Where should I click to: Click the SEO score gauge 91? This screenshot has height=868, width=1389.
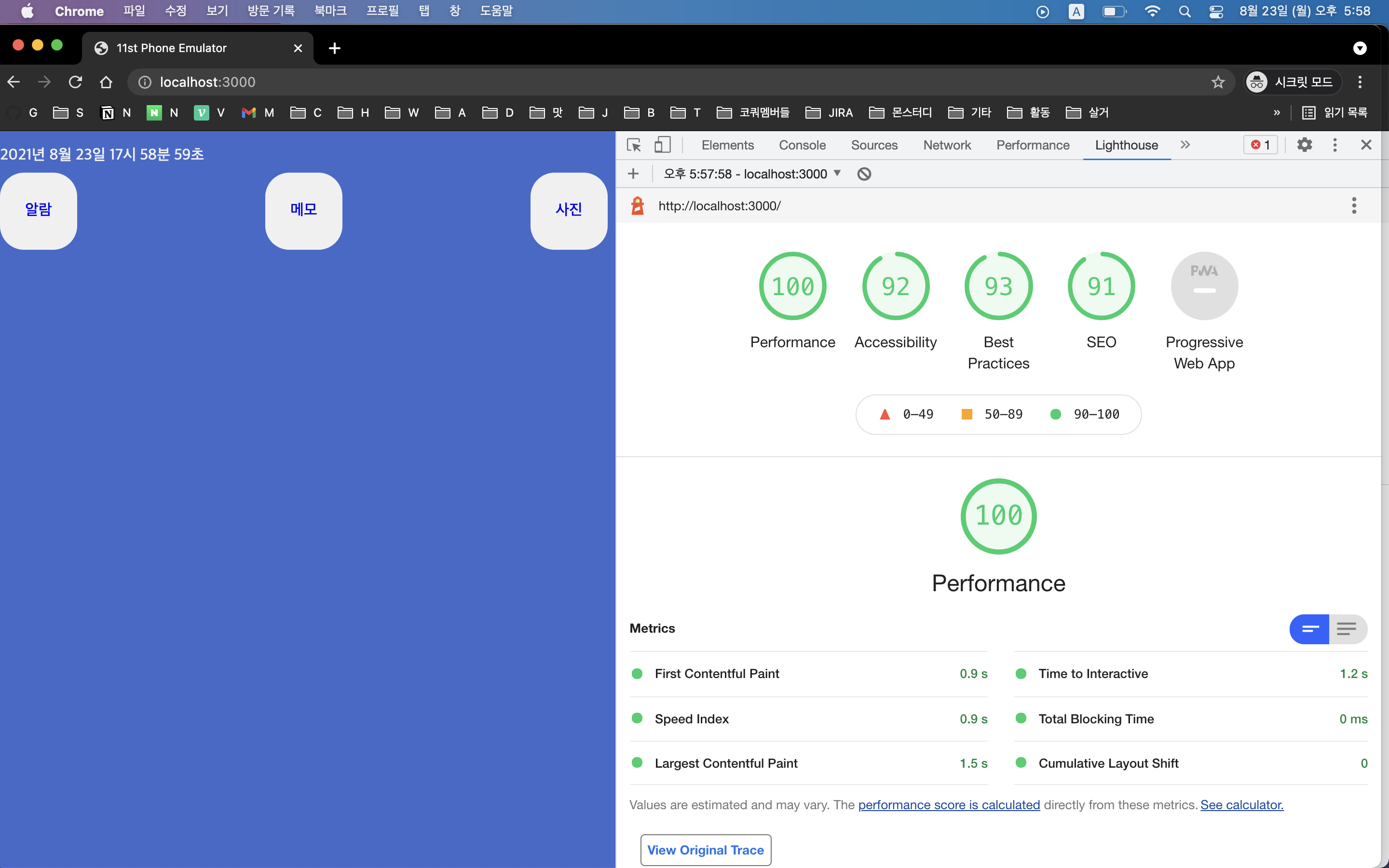click(1101, 286)
